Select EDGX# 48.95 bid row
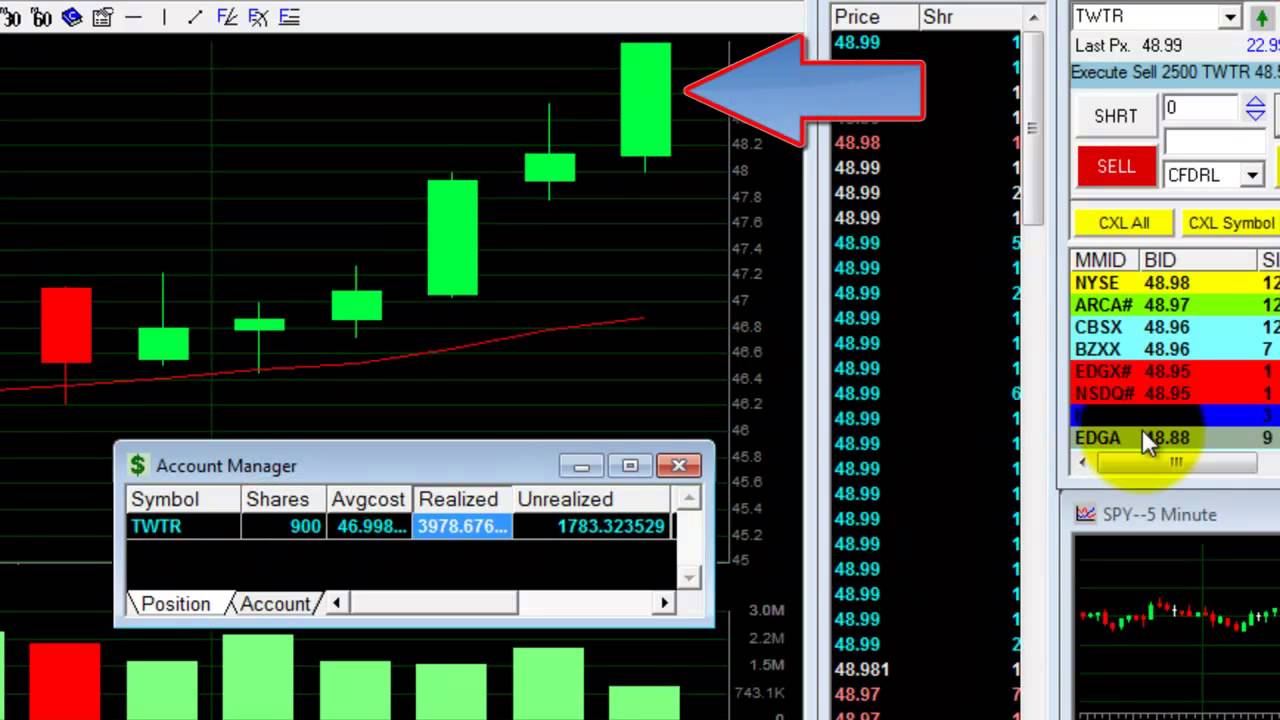The height and width of the screenshot is (720, 1280). (1176, 371)
